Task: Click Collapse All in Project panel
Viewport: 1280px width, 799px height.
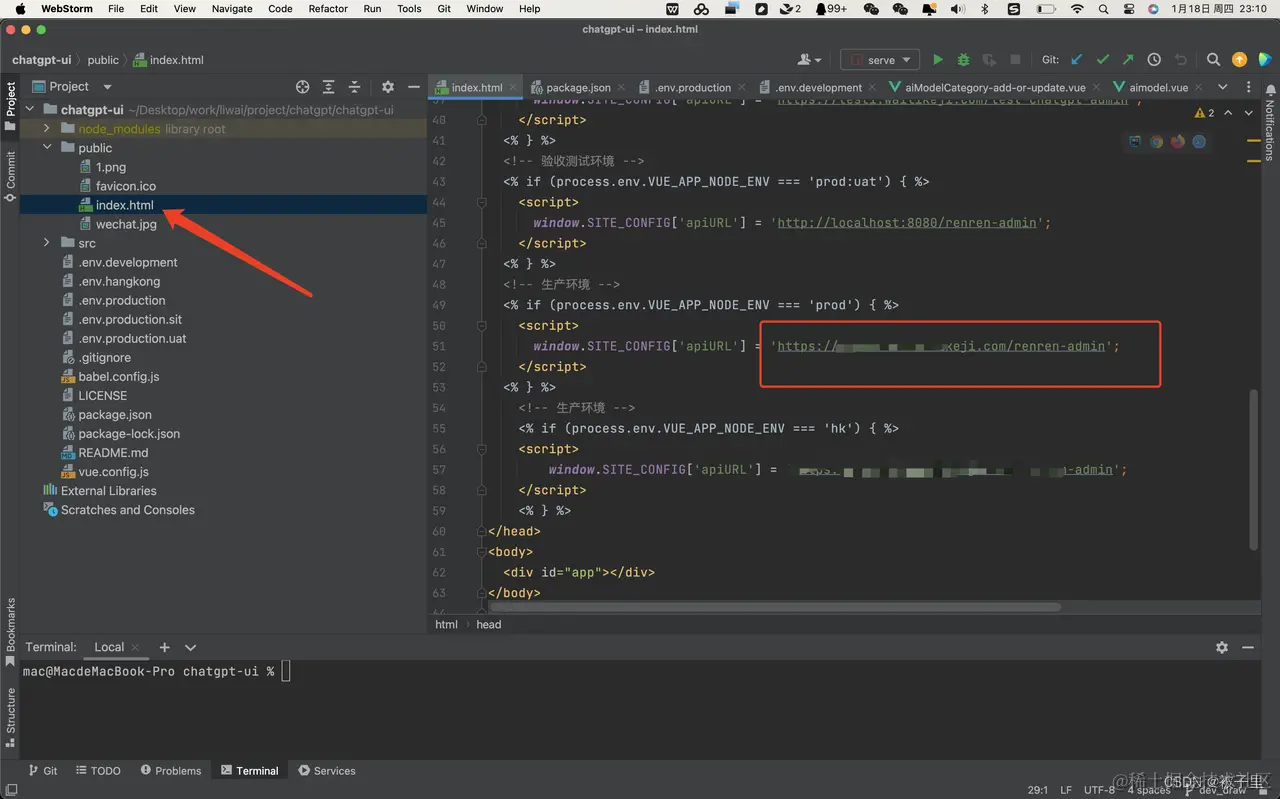Action: 354,87
